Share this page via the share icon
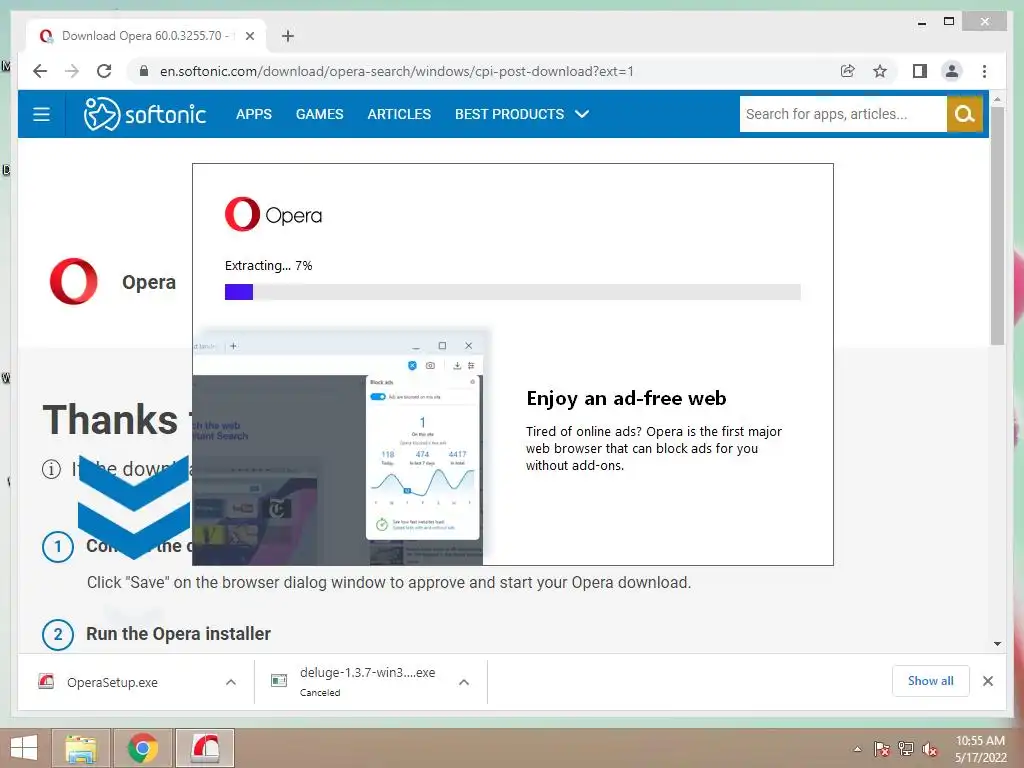The width and height of the screenshot is (1024, 768). pos(848,71)
